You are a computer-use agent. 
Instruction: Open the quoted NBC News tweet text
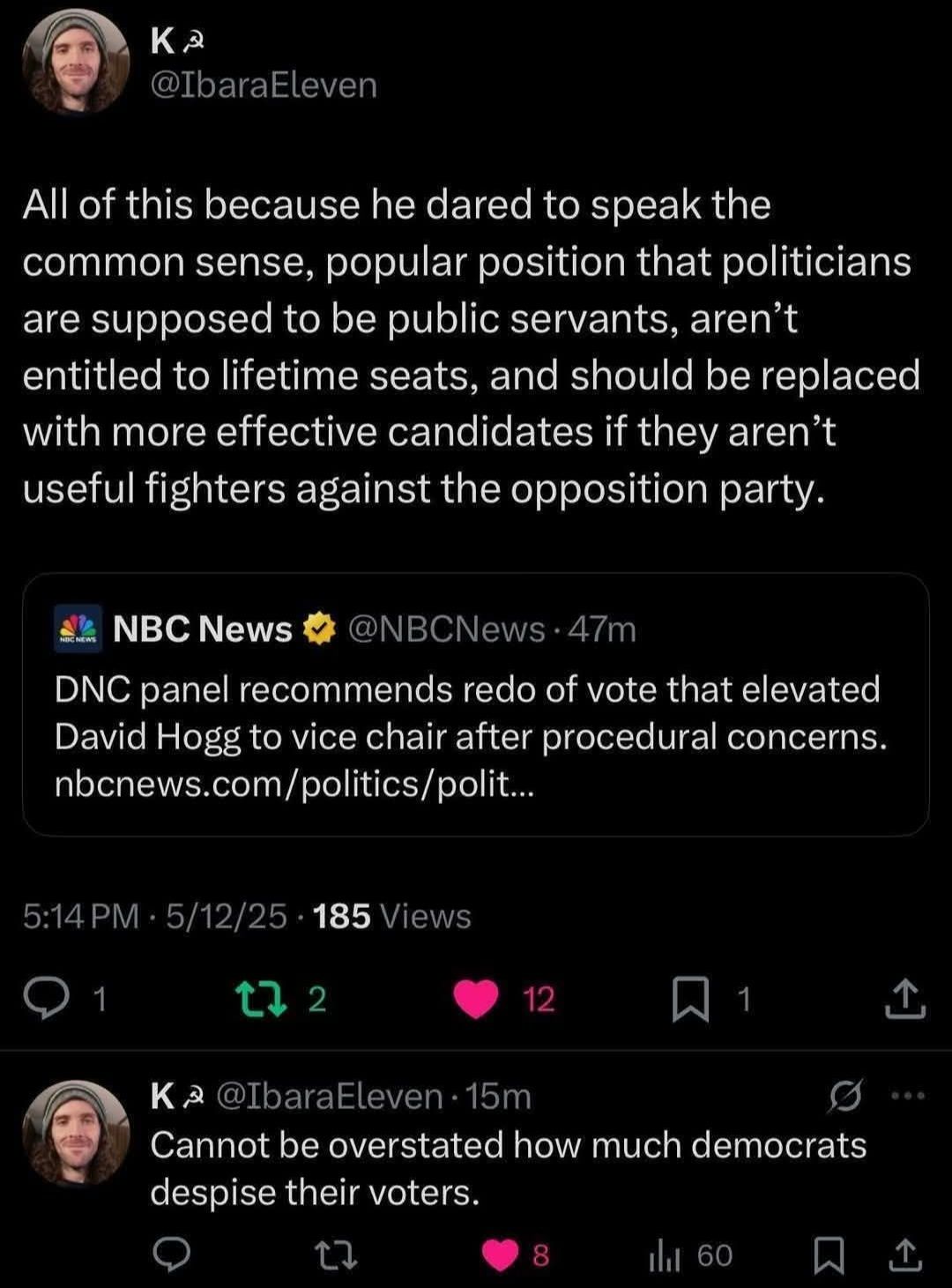click(469, 712)
